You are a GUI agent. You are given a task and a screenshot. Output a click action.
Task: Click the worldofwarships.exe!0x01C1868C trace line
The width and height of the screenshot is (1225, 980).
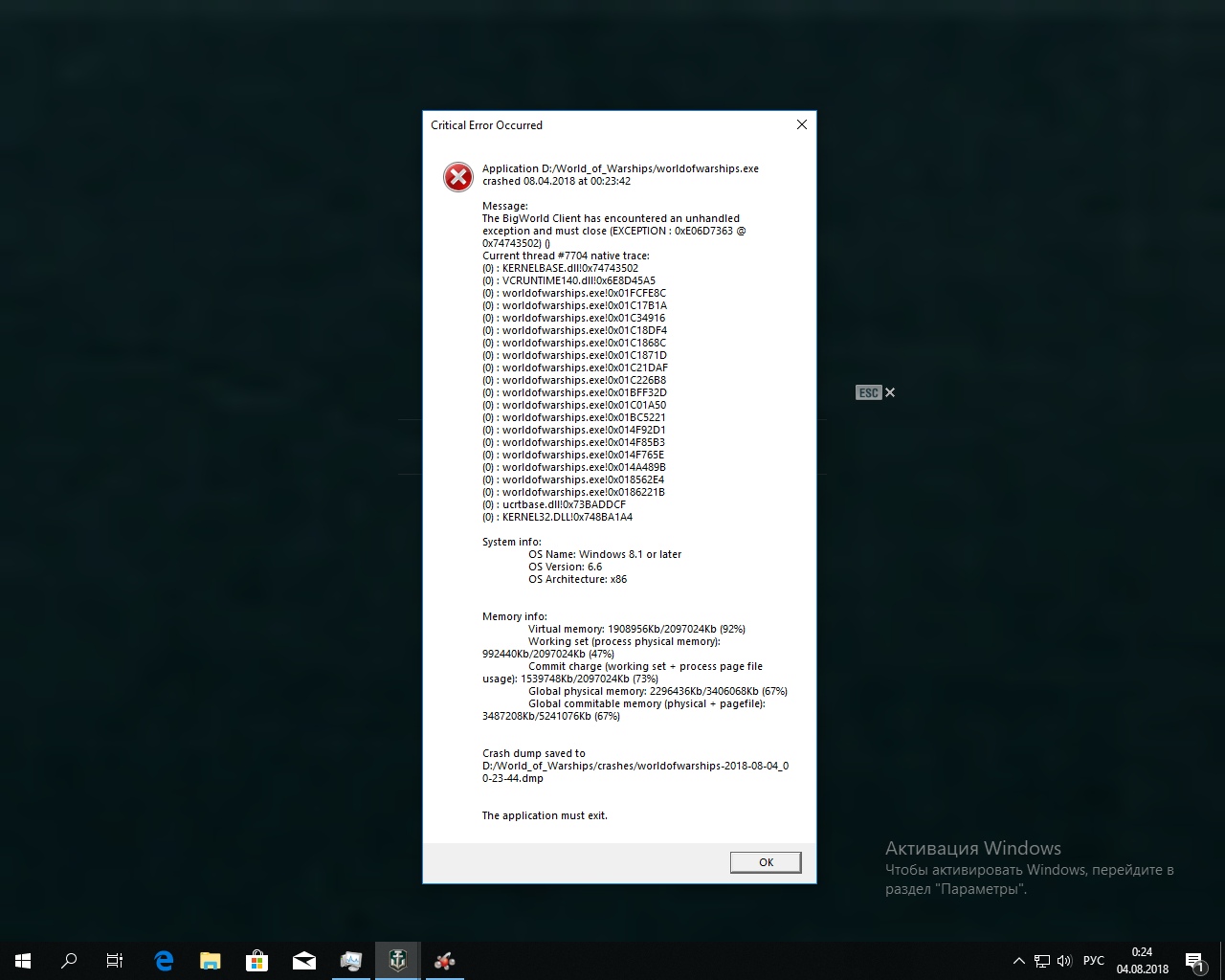click(x=574, y=343)
